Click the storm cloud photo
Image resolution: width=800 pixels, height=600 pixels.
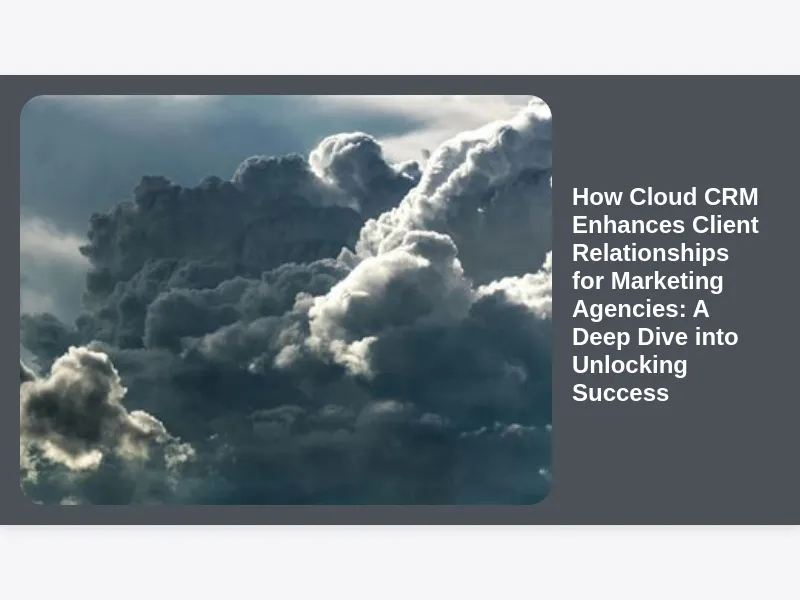285,300
